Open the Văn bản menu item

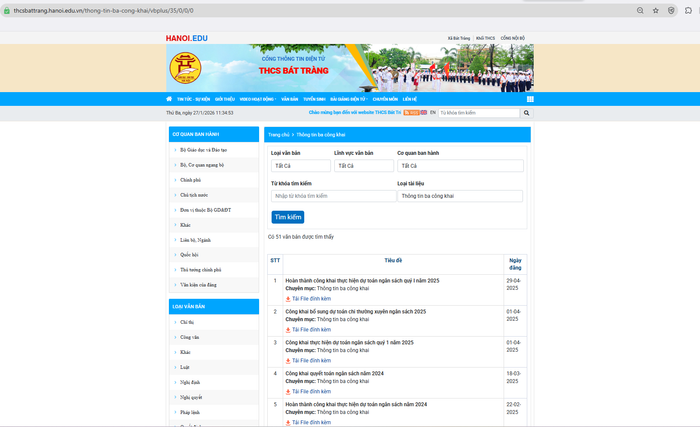pos(289,99)
